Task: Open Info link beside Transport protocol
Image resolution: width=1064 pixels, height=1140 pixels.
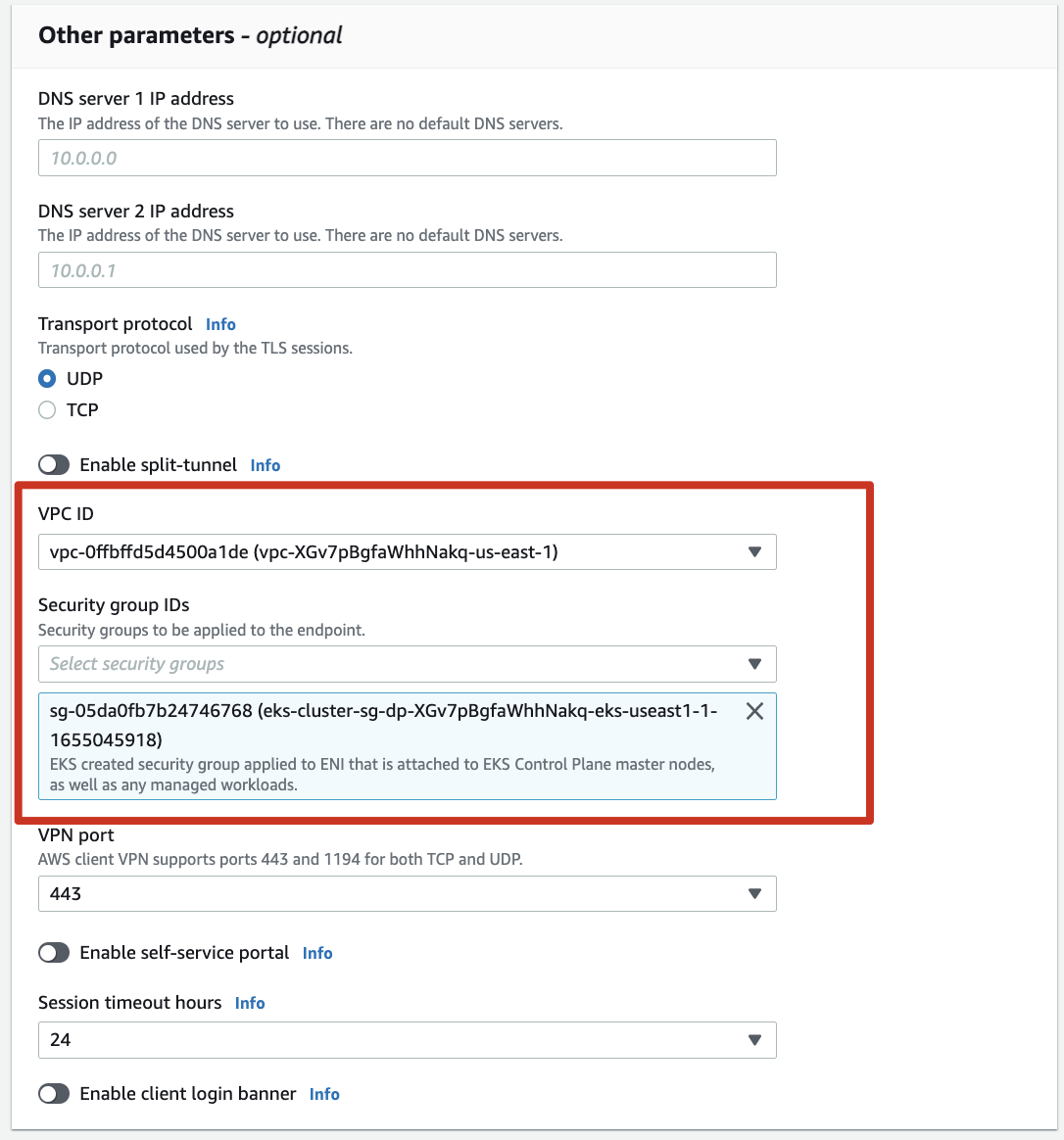Action: tap(220, 324)
